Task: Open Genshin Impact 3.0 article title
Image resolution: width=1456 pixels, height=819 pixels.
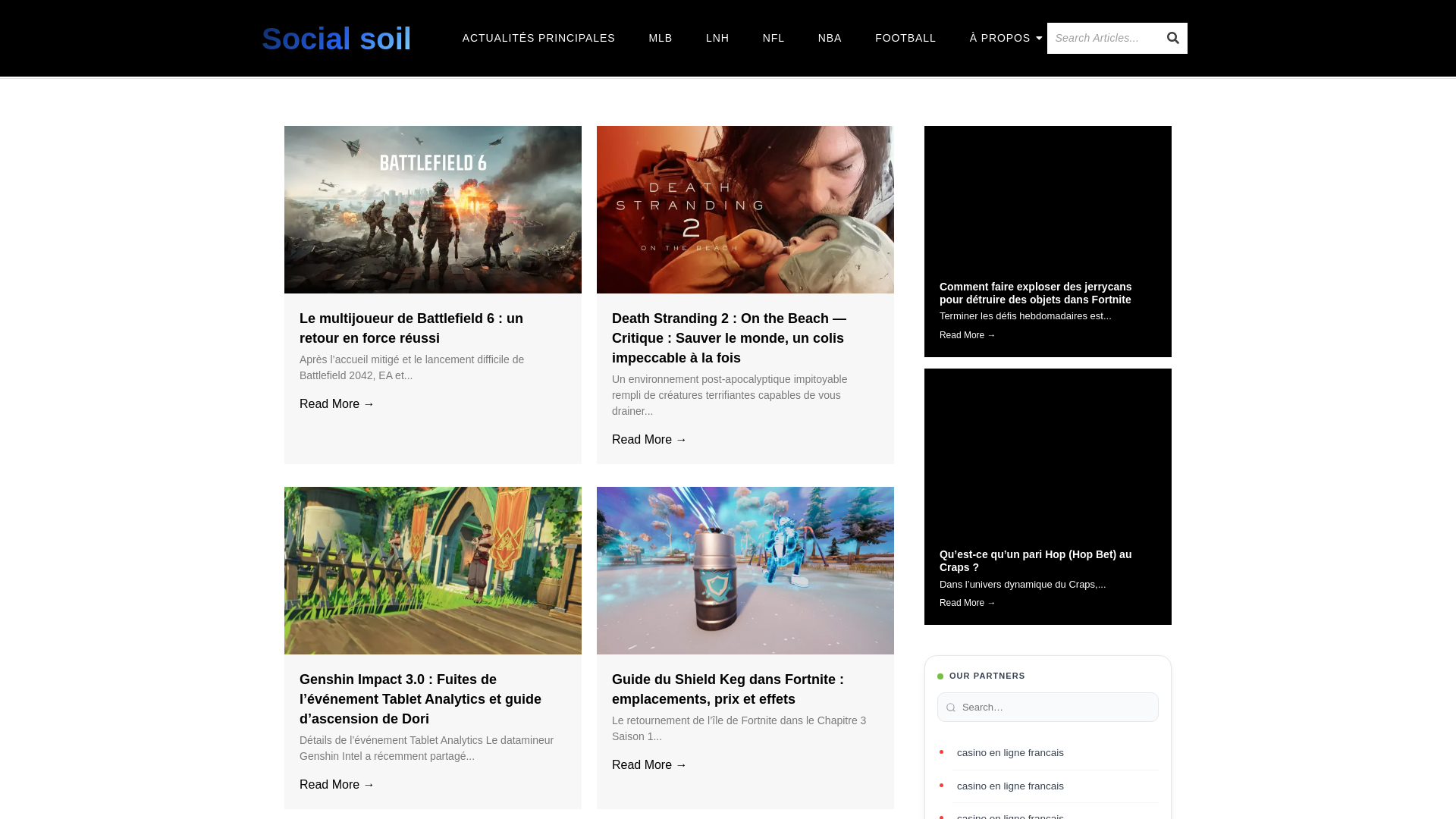Action: point(420,699)
